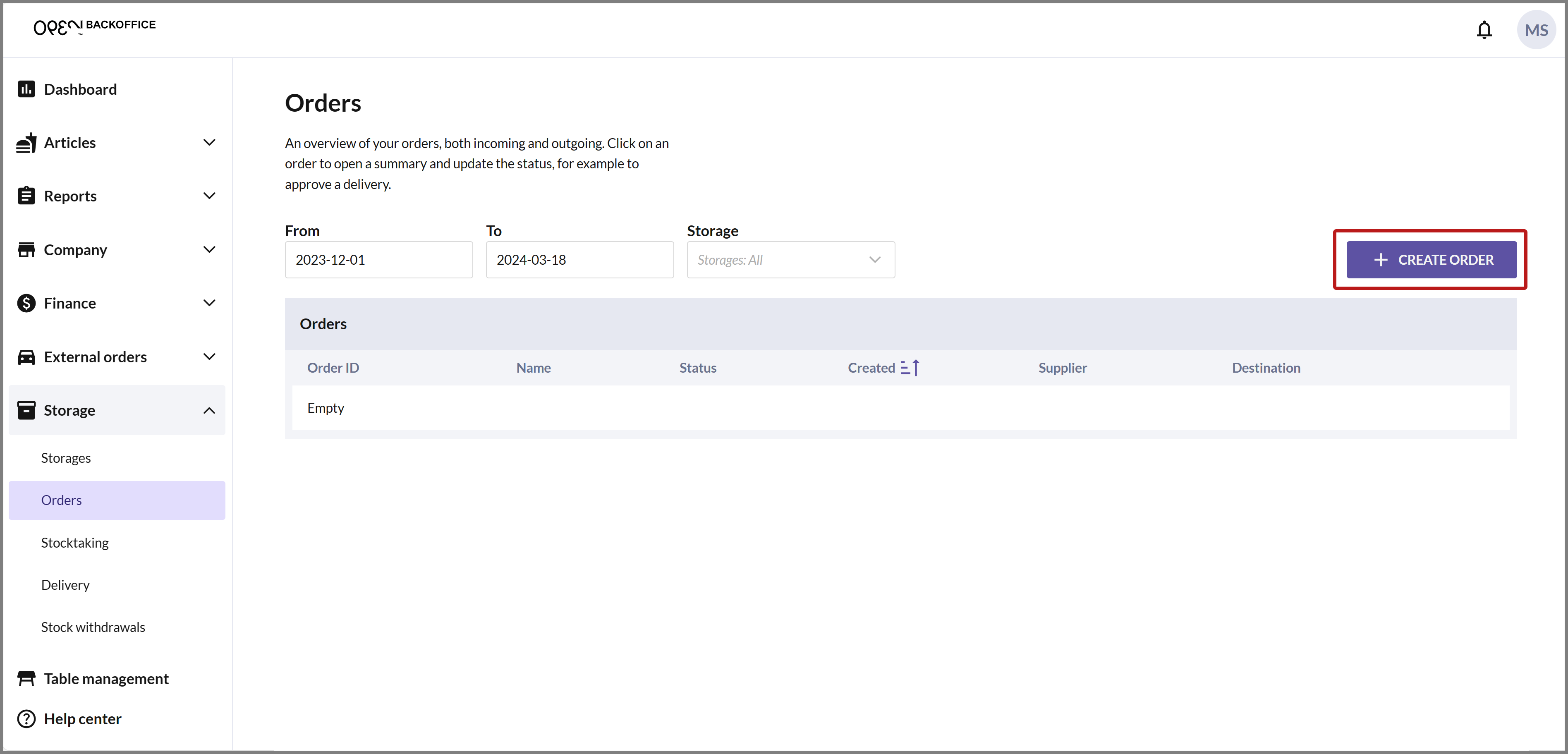Click the Company menu label
This screenshot has height=754, width=1568.
tap(75, 249)
